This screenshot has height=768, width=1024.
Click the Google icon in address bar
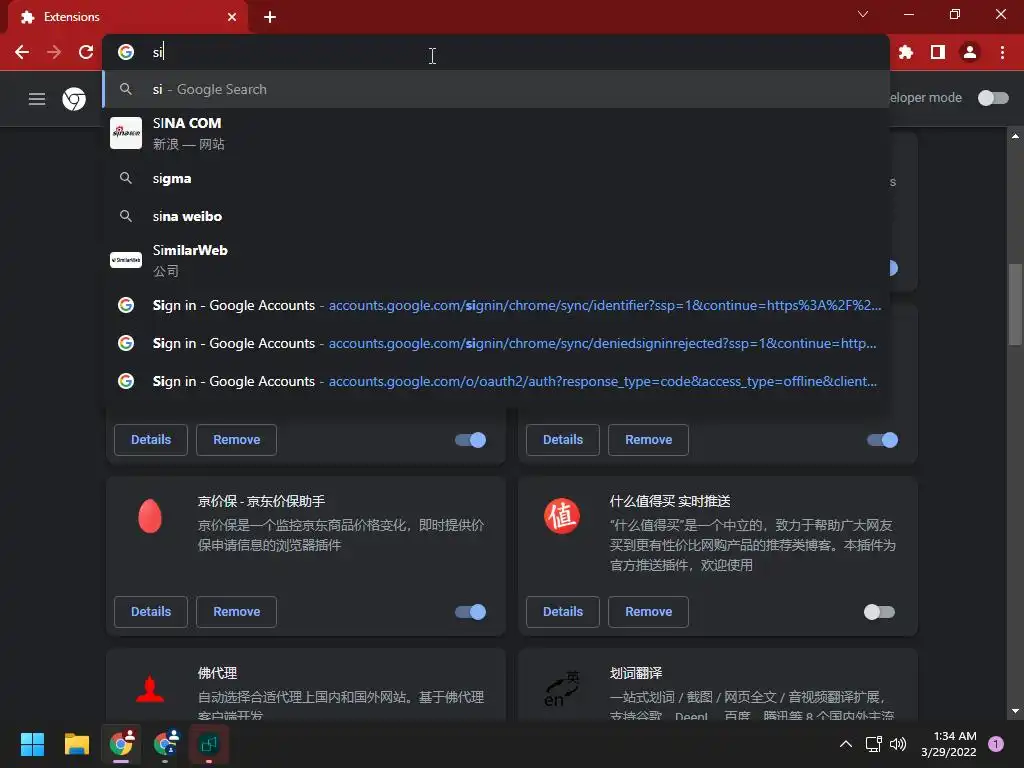[x=126, y=52]
